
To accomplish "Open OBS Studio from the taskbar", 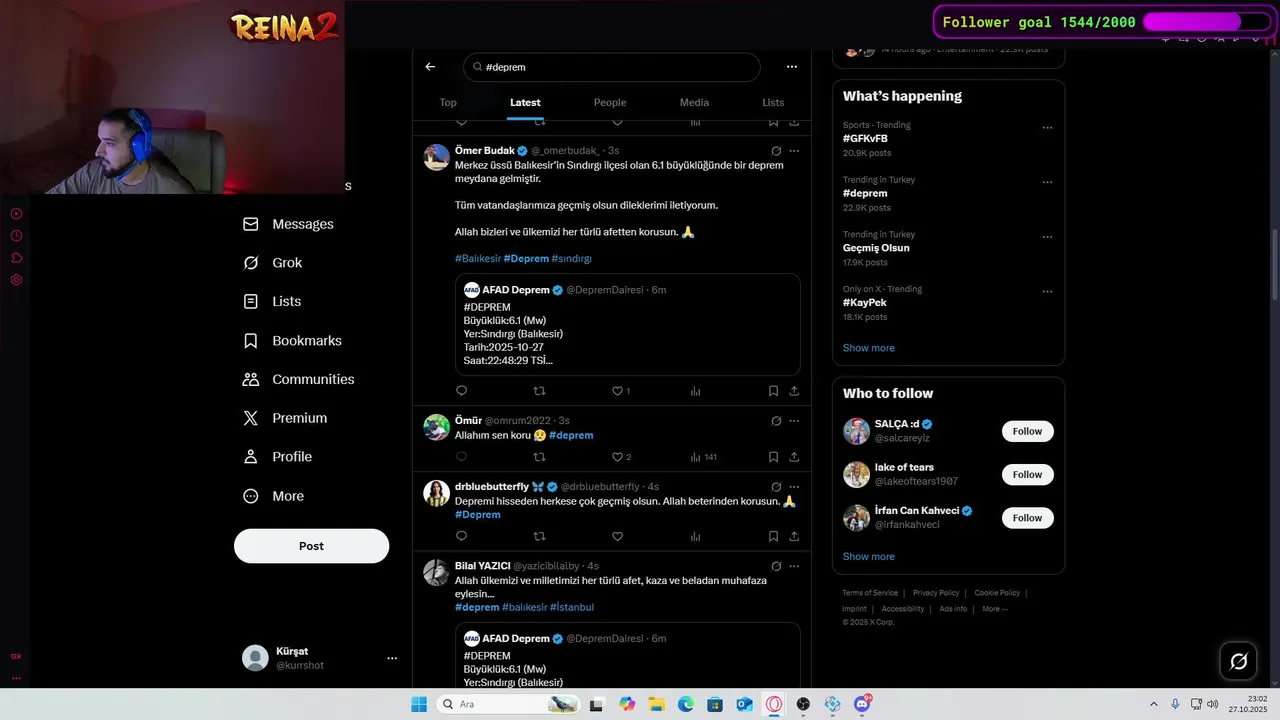I will pyautogui.click(x=803, y=704).
